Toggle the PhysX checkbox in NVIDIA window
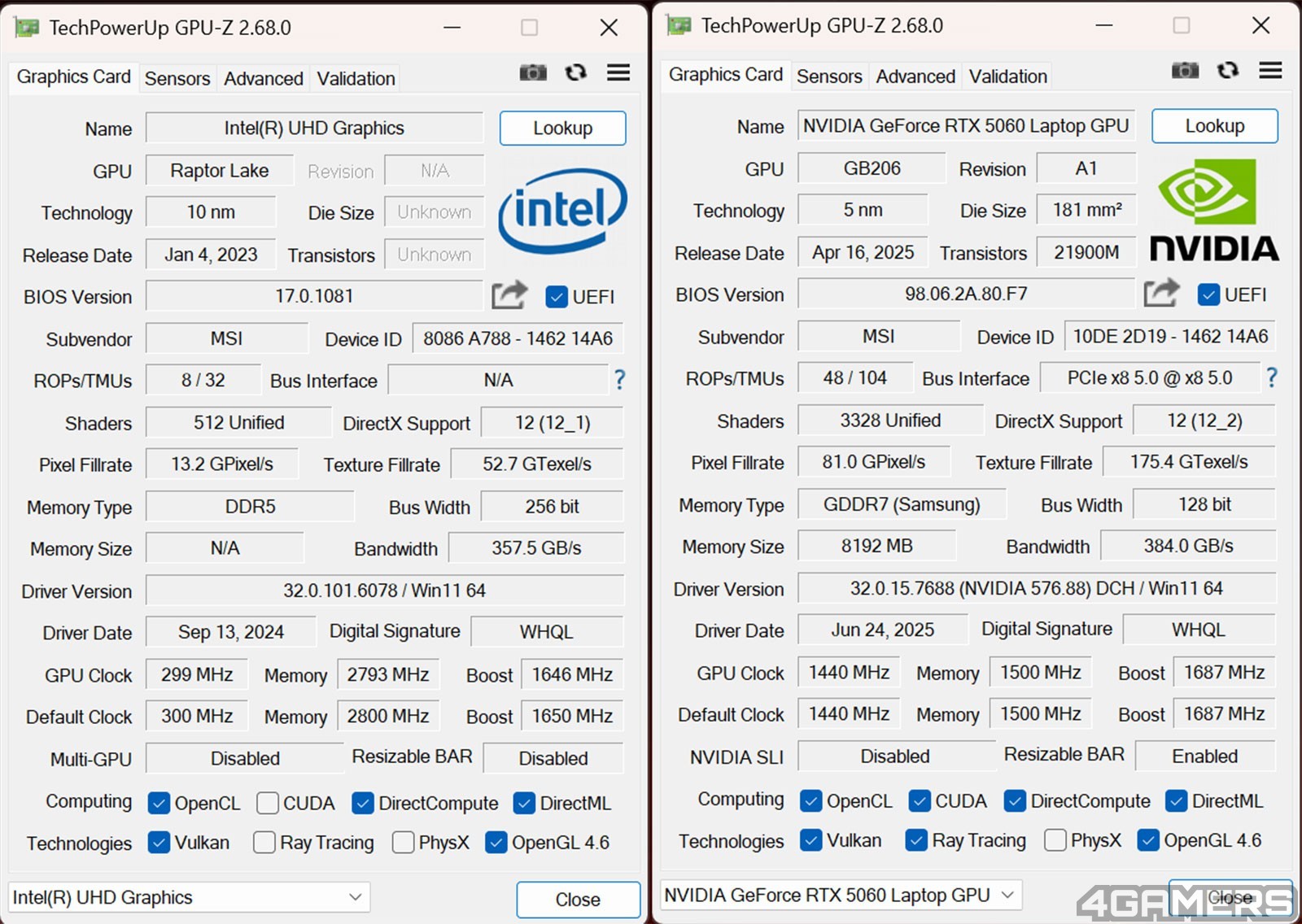The image size is (1302, 924). (x=1055, y=840)
